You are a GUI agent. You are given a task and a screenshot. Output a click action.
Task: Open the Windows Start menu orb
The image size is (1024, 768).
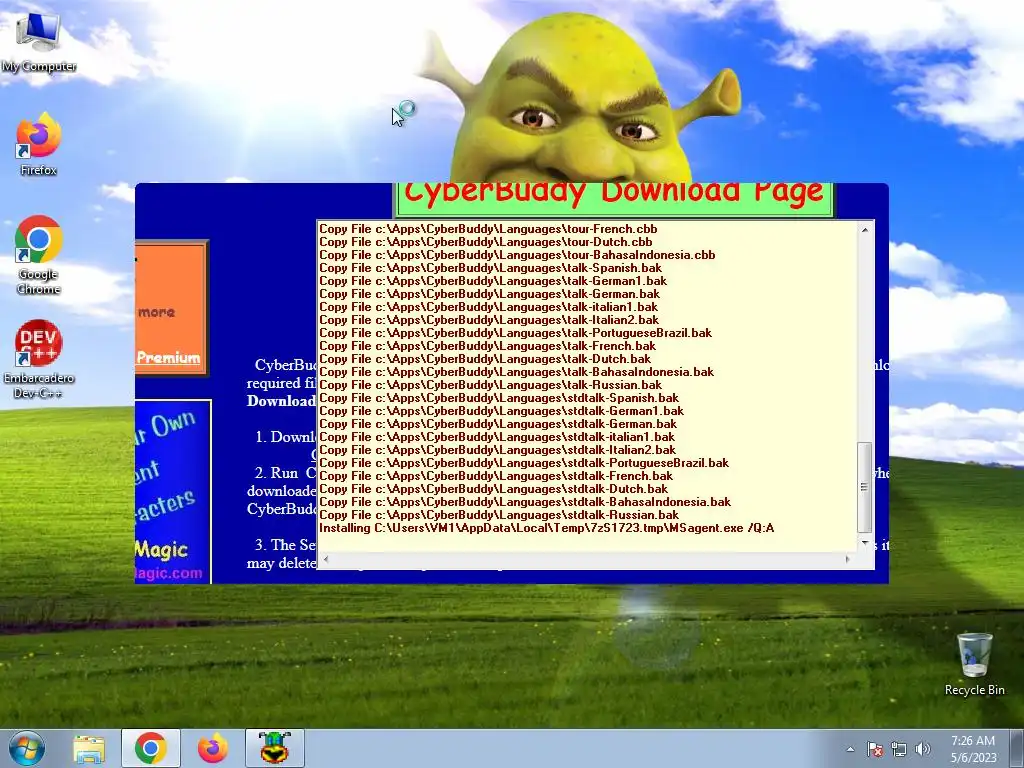(x=27, y=748)
